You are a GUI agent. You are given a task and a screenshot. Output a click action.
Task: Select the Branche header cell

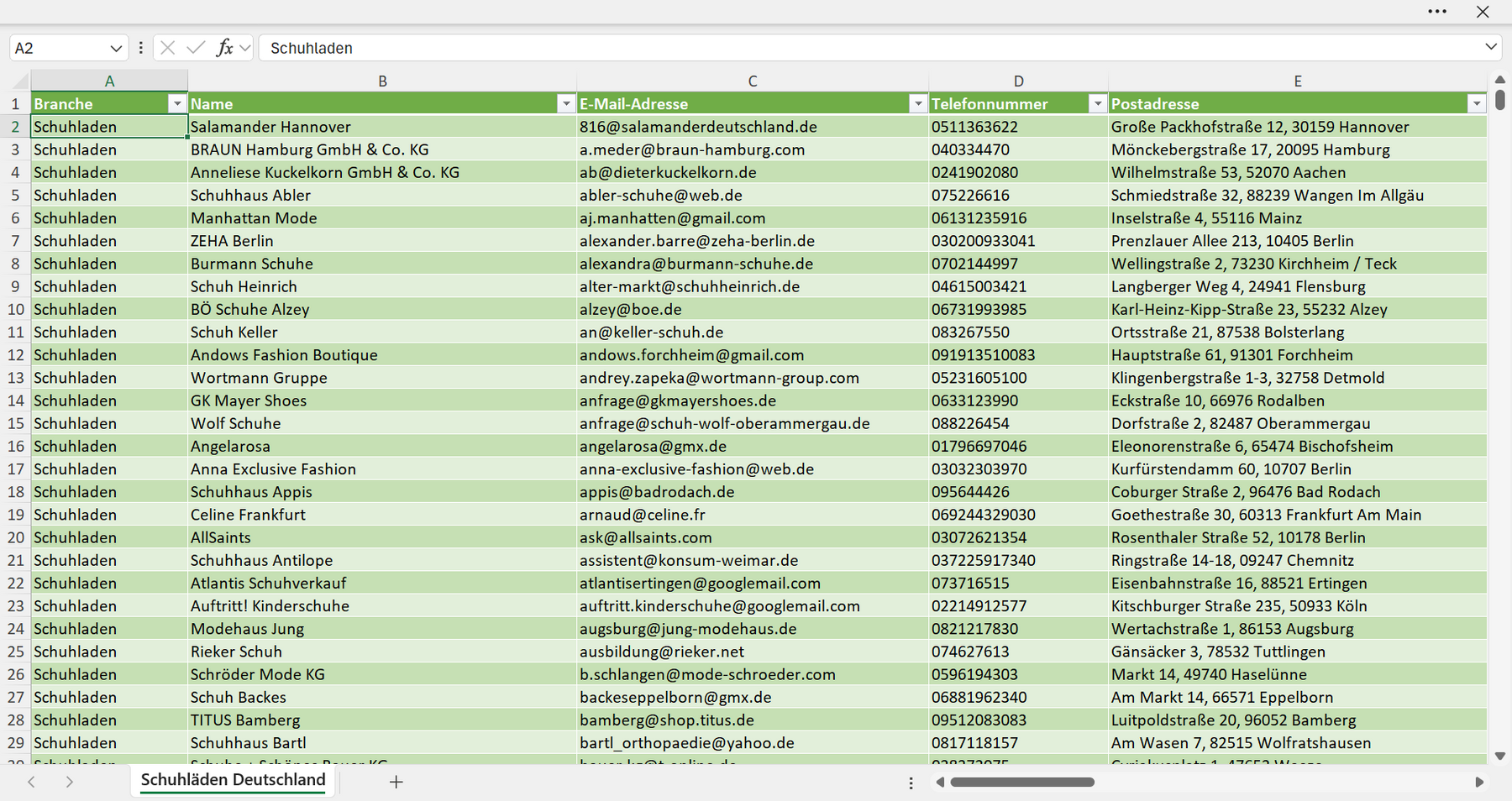point(109,104)
